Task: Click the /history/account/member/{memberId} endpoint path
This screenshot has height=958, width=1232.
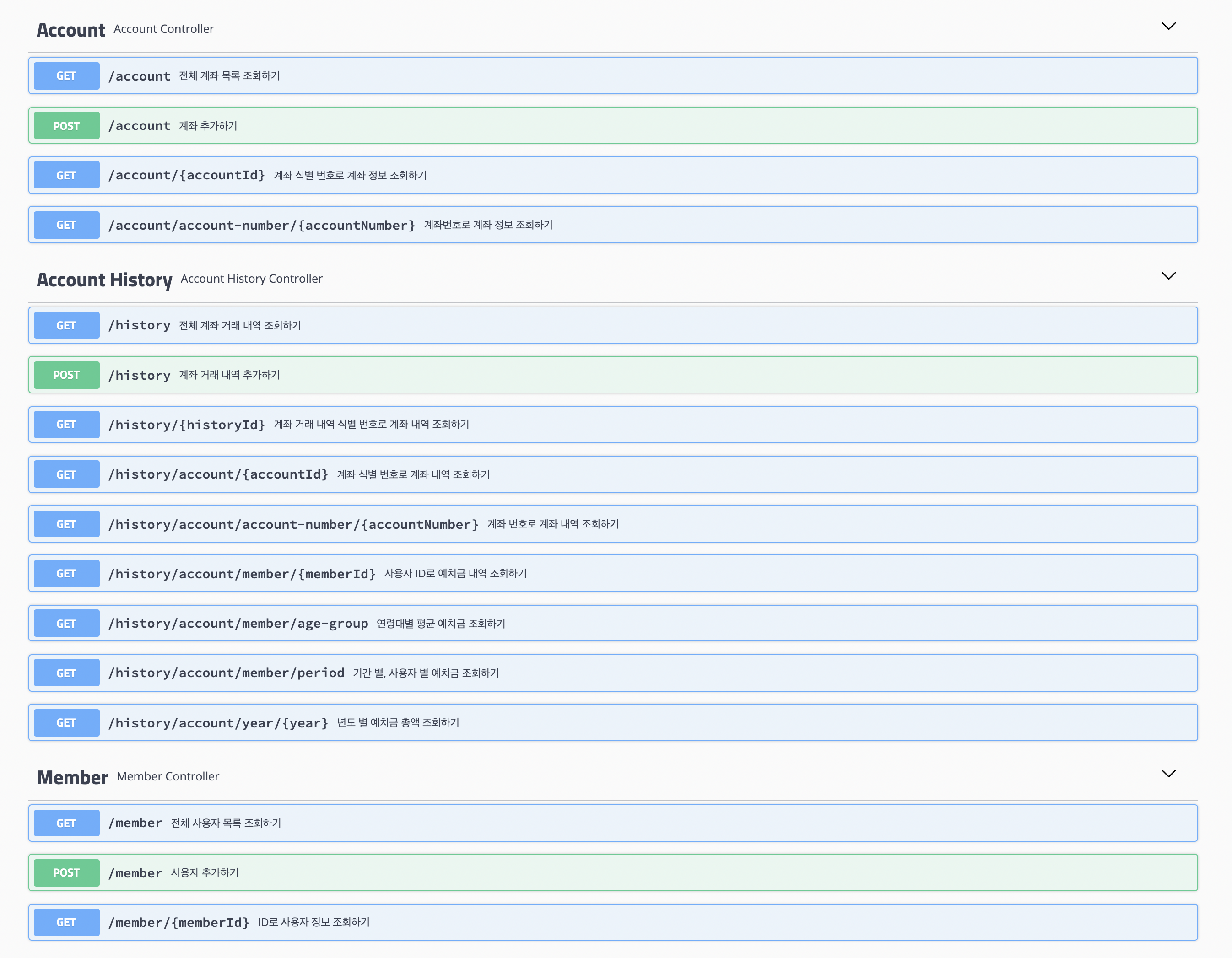Action: (243, 573)
